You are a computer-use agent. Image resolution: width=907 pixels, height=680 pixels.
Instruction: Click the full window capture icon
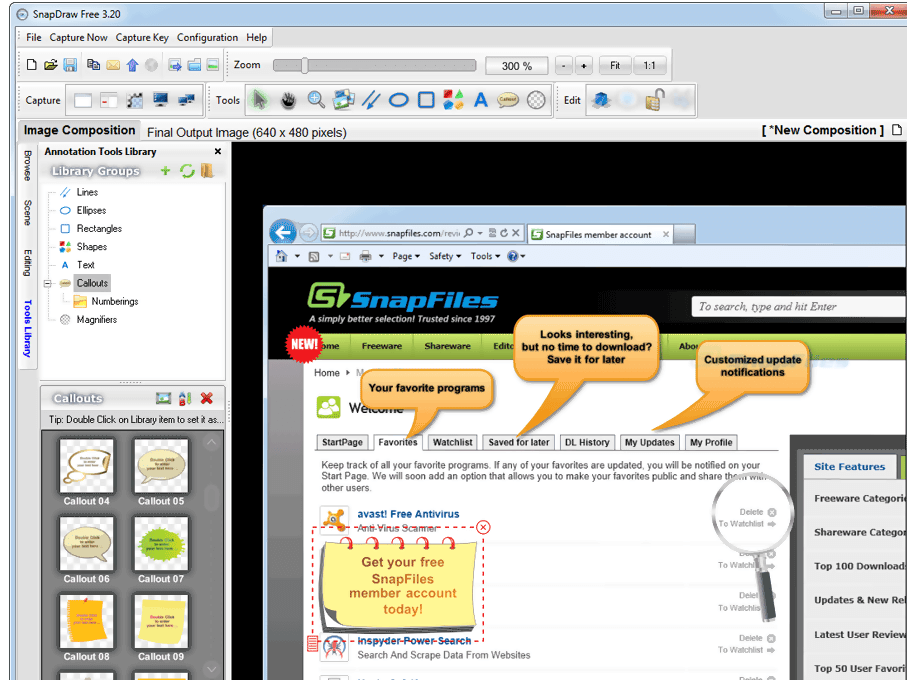tap(83, 101)
